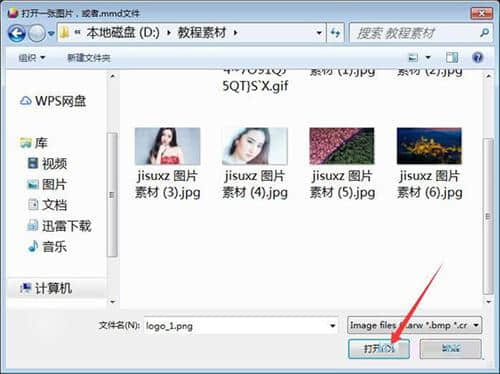Select 音乐 in the sidebar
The image size is (500, 374).
(47, 247)
